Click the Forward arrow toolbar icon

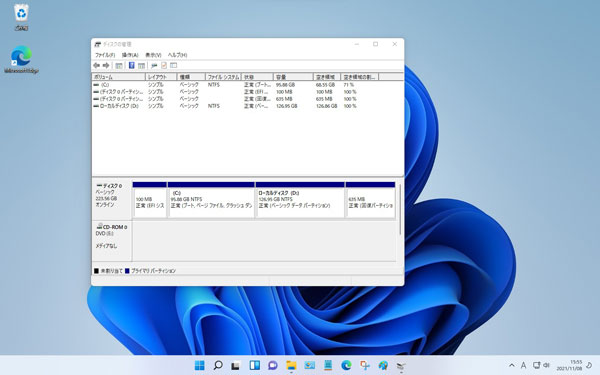[x=106, y=65]
